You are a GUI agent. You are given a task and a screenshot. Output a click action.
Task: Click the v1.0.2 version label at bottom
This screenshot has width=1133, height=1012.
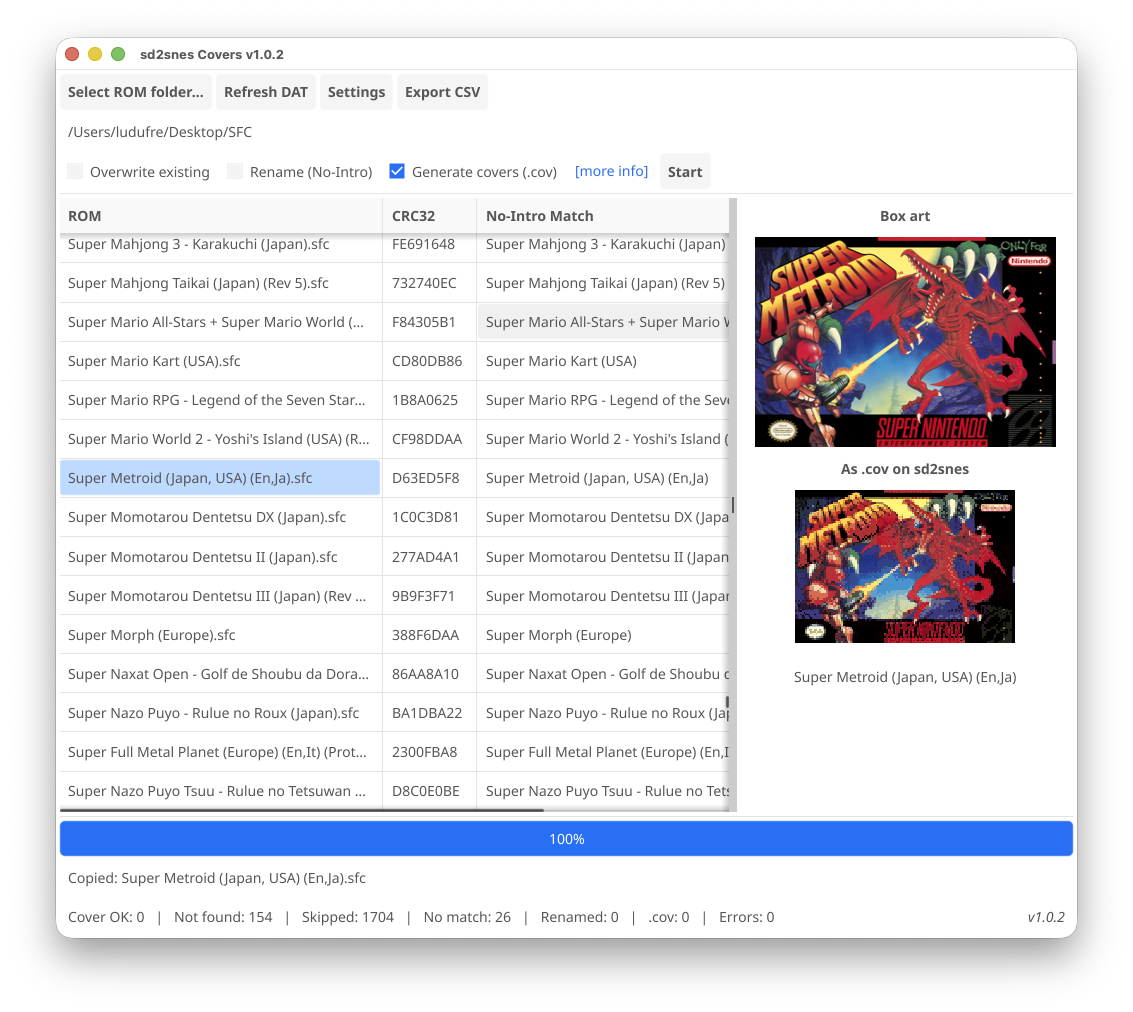pos(1046,917)
